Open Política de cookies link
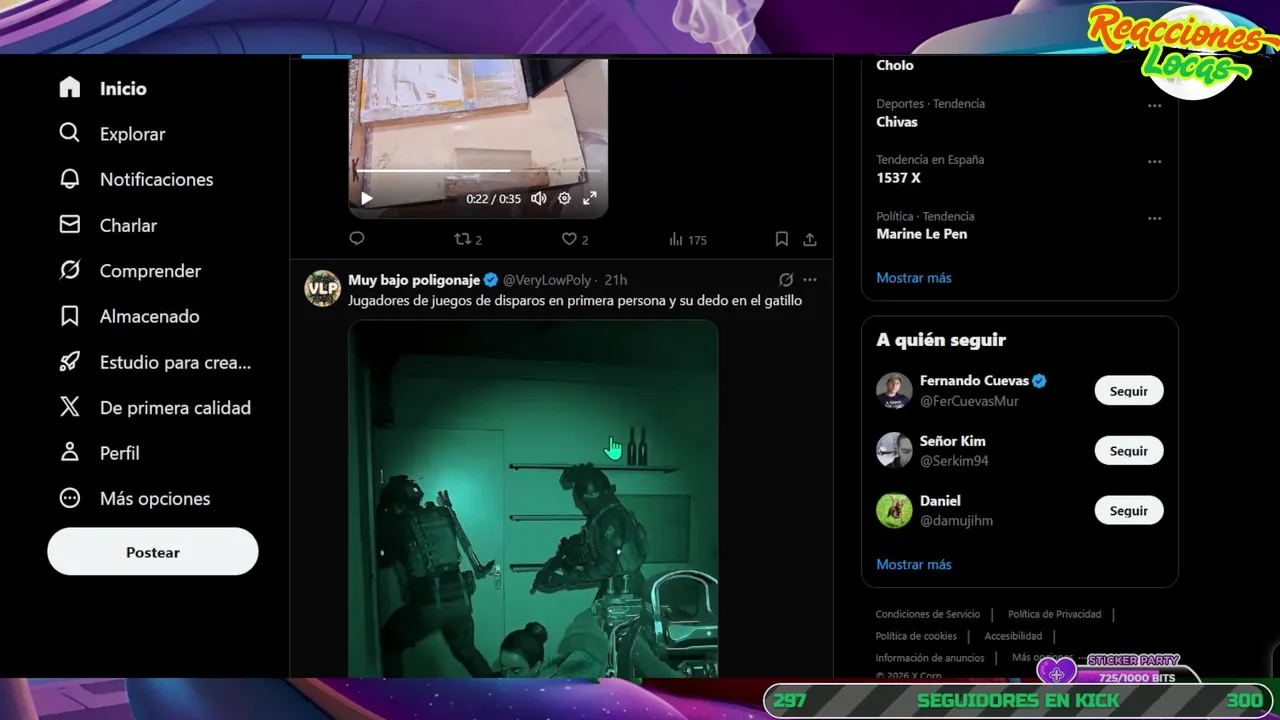Viewport: 1280px width, 720px height. click(916, 636)
